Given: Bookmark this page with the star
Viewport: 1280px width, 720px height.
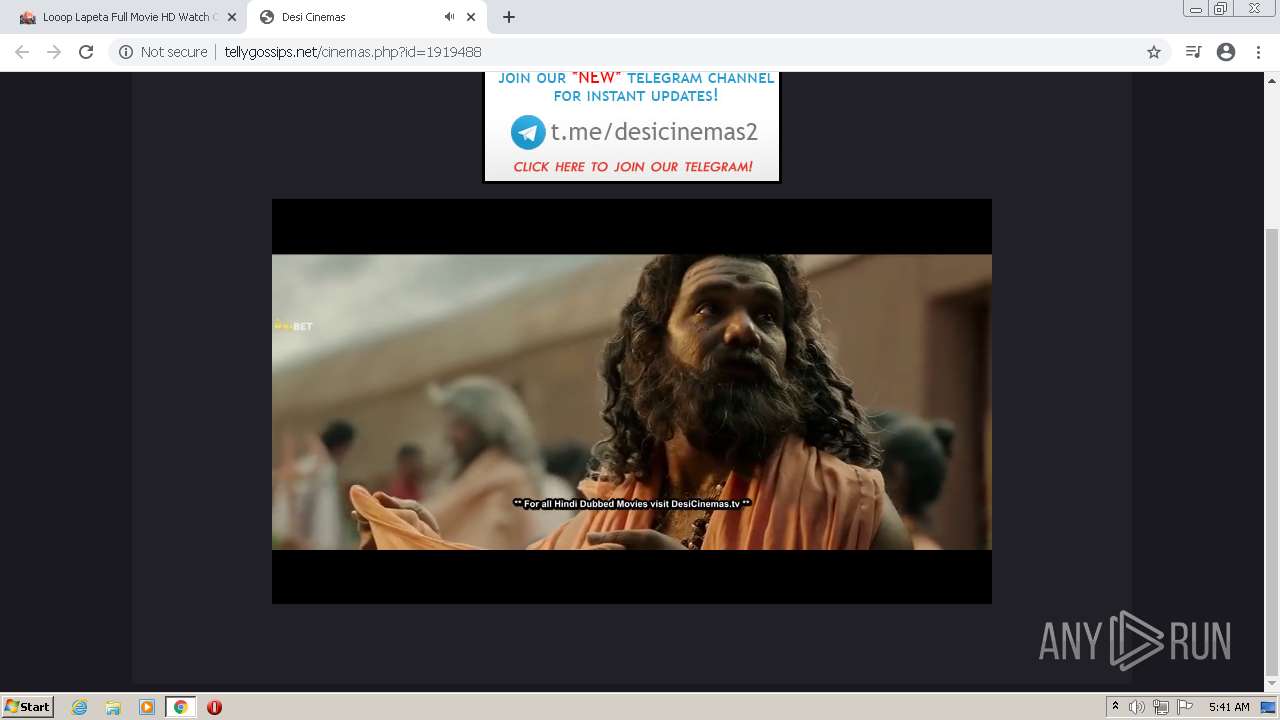Looking at the screenshot, I should coord(1154,52).
